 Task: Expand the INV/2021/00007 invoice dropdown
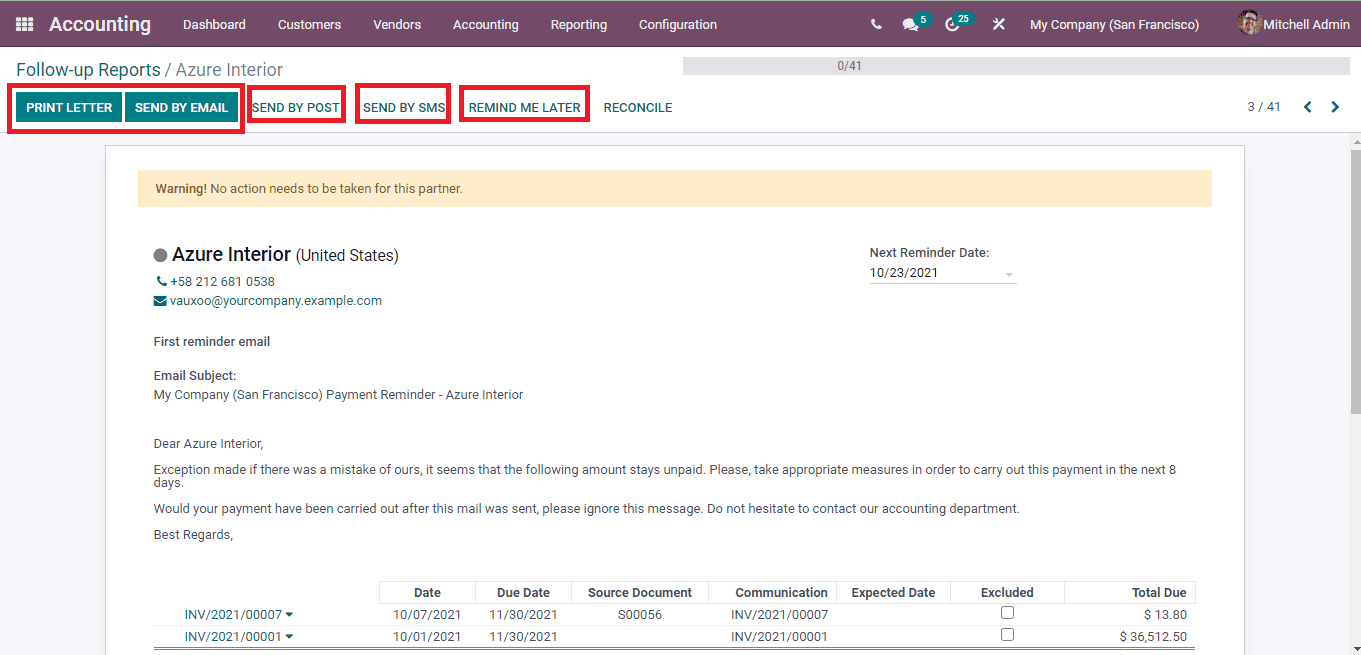coord(287,614)
